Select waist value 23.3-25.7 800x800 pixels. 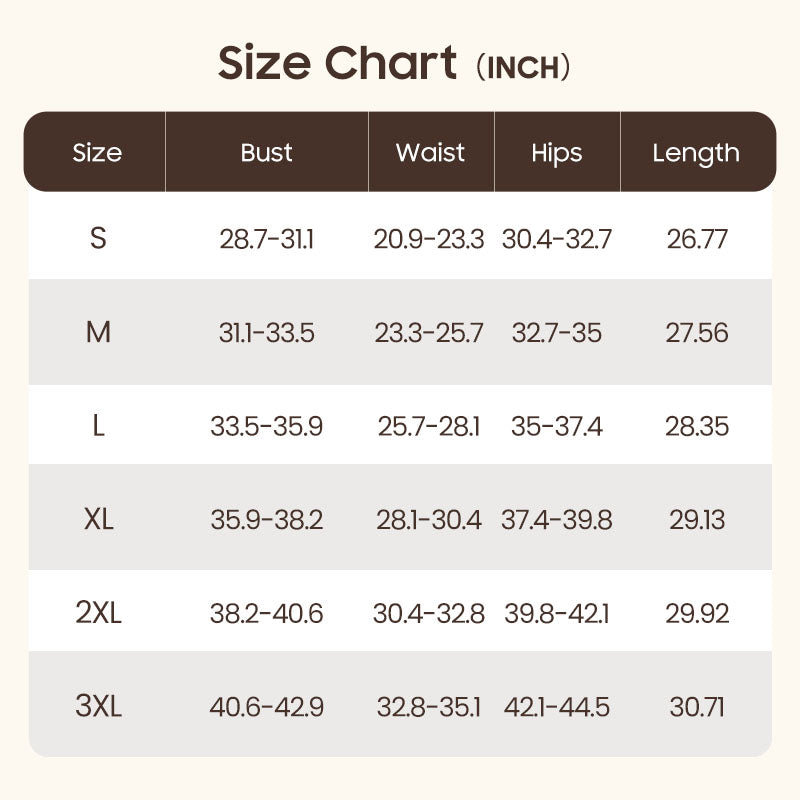point(429,333)
